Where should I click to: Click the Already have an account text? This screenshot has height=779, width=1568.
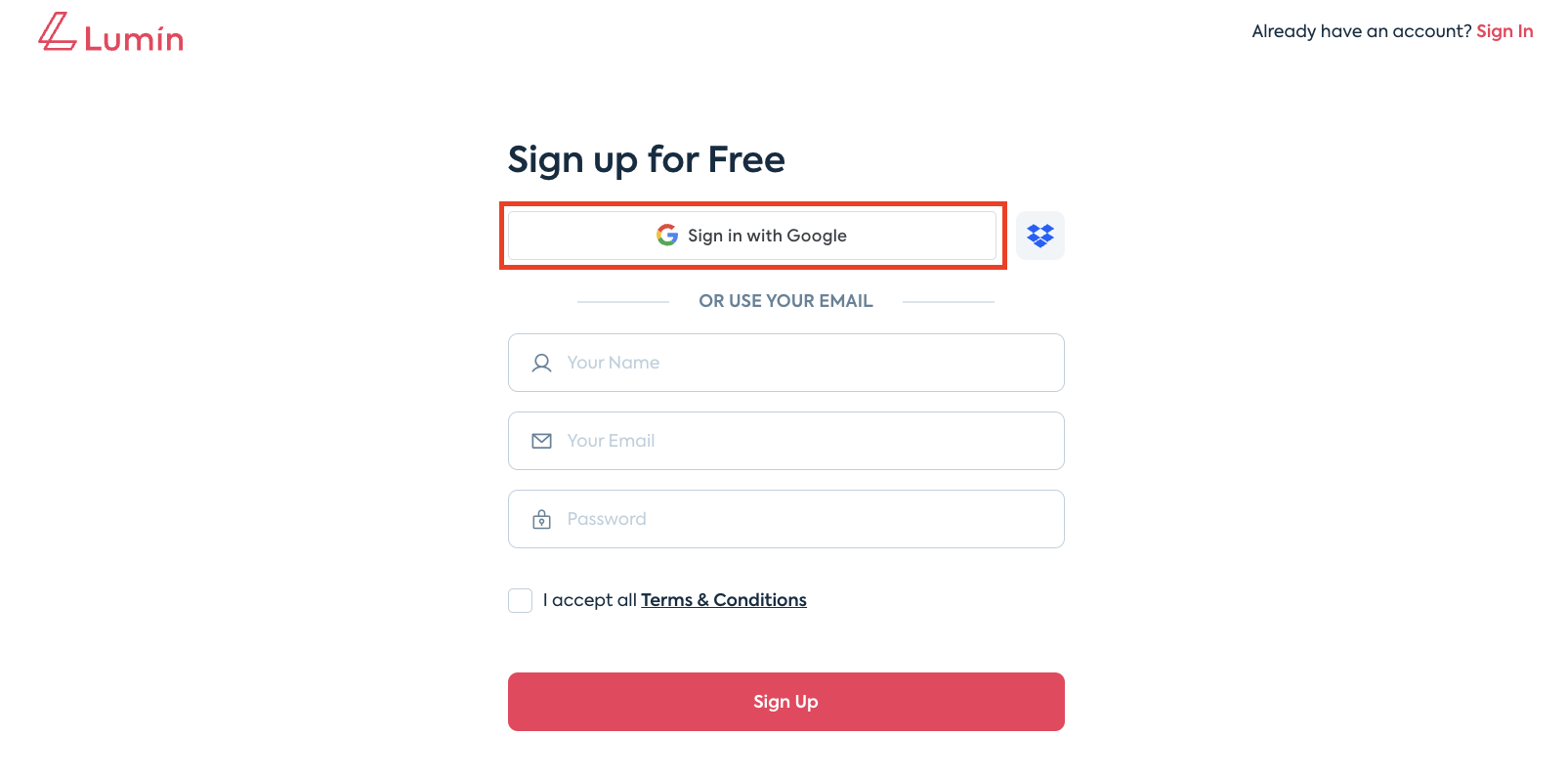(x=1360, y=30)
